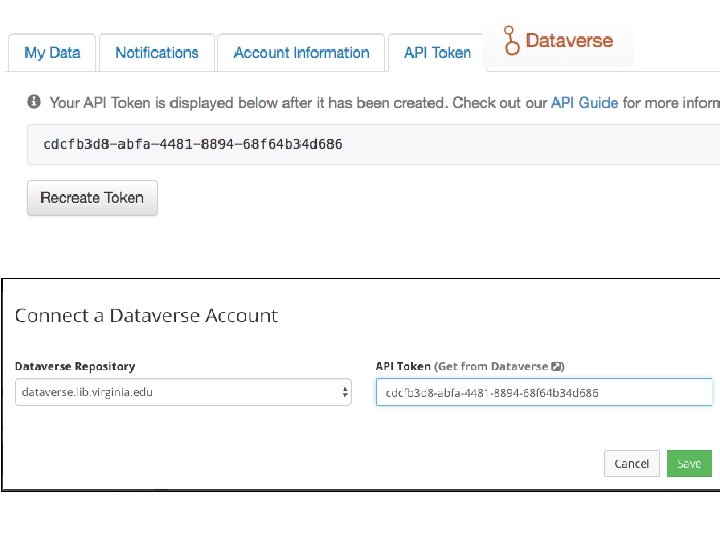Click the info icon beside API Token message
The height and width of the screenshot is (540, 720).
click(x=34, y=101)
